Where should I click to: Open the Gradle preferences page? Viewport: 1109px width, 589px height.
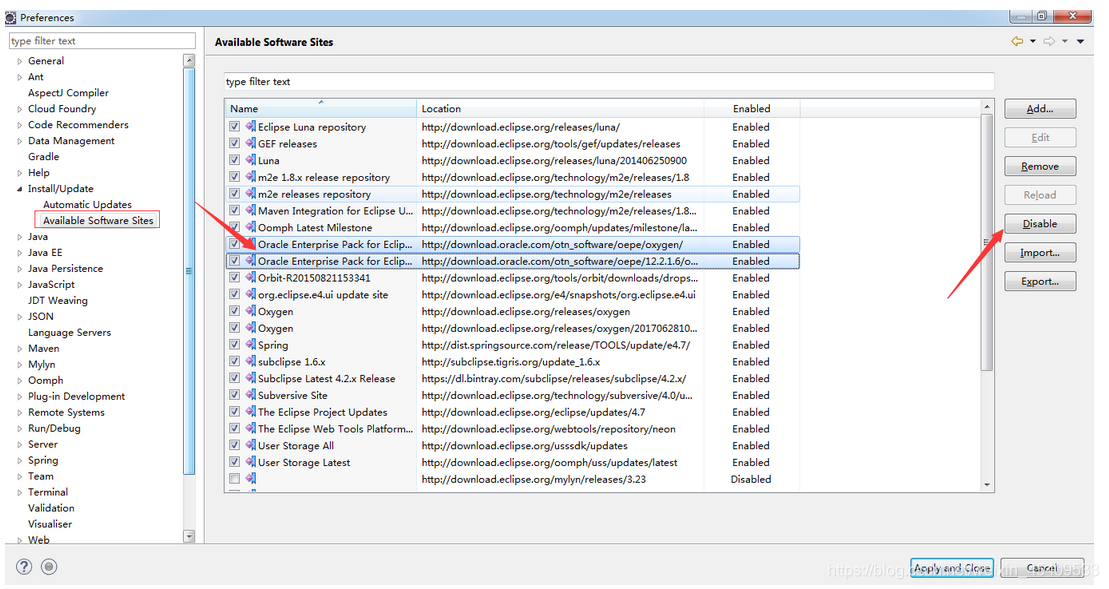pos(44,156)
